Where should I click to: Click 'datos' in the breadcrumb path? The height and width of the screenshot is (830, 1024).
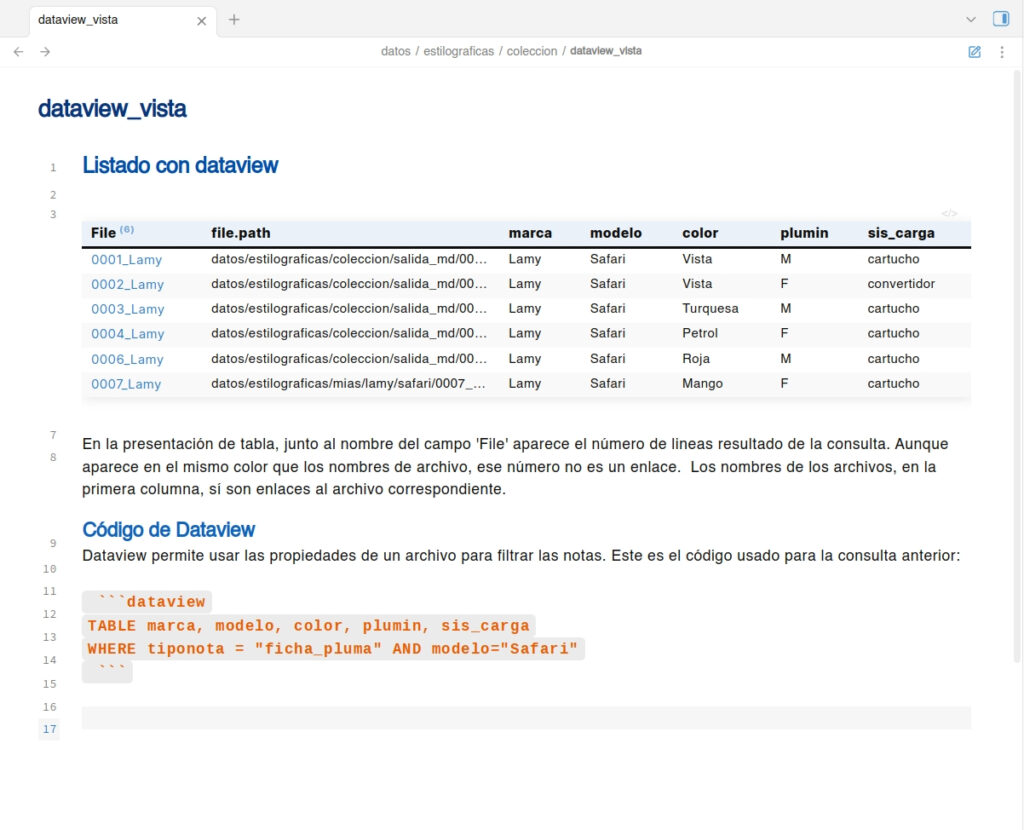coord(395,51)
